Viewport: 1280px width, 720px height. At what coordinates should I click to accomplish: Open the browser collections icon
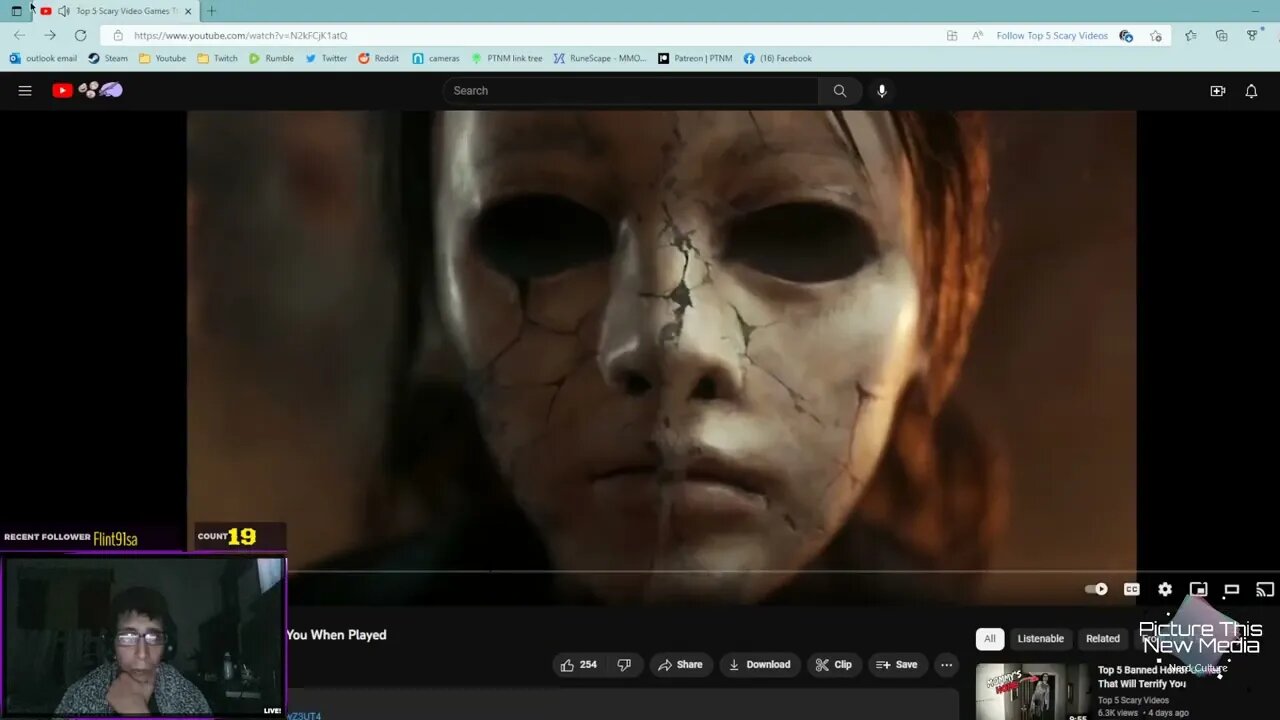(x=1221, y=35)
